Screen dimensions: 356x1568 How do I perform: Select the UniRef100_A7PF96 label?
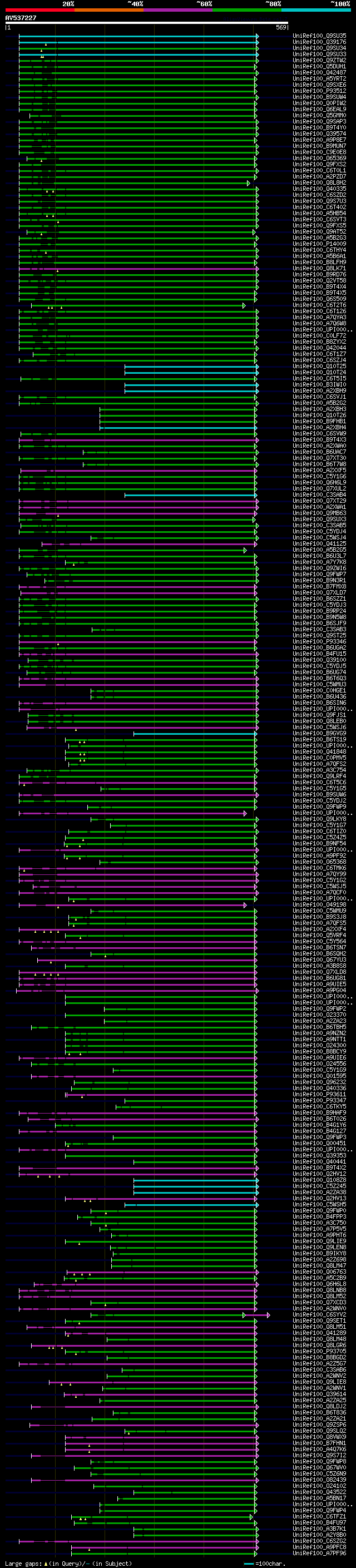[319, 1553]
